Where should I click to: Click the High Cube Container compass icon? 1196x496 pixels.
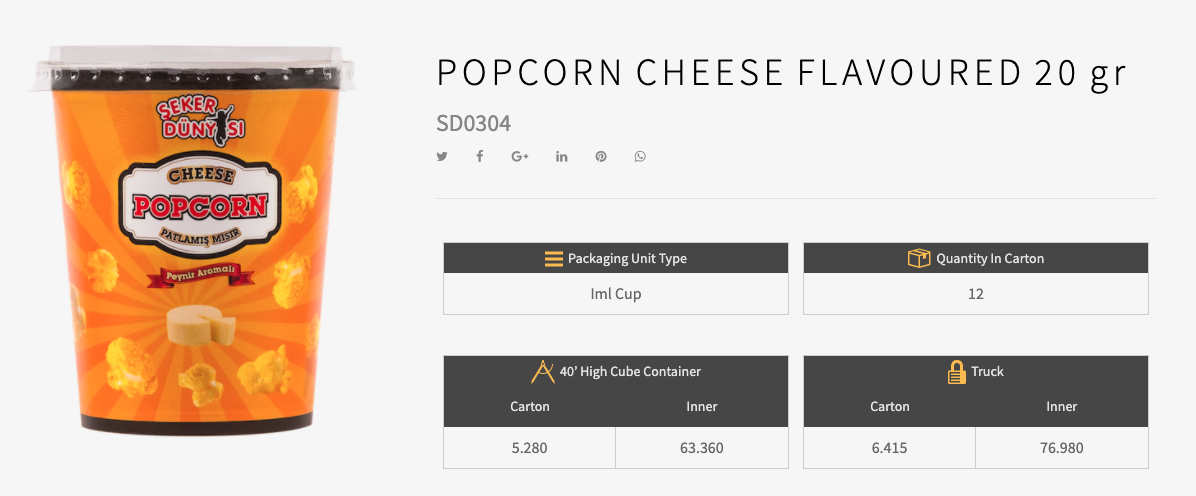542,372
